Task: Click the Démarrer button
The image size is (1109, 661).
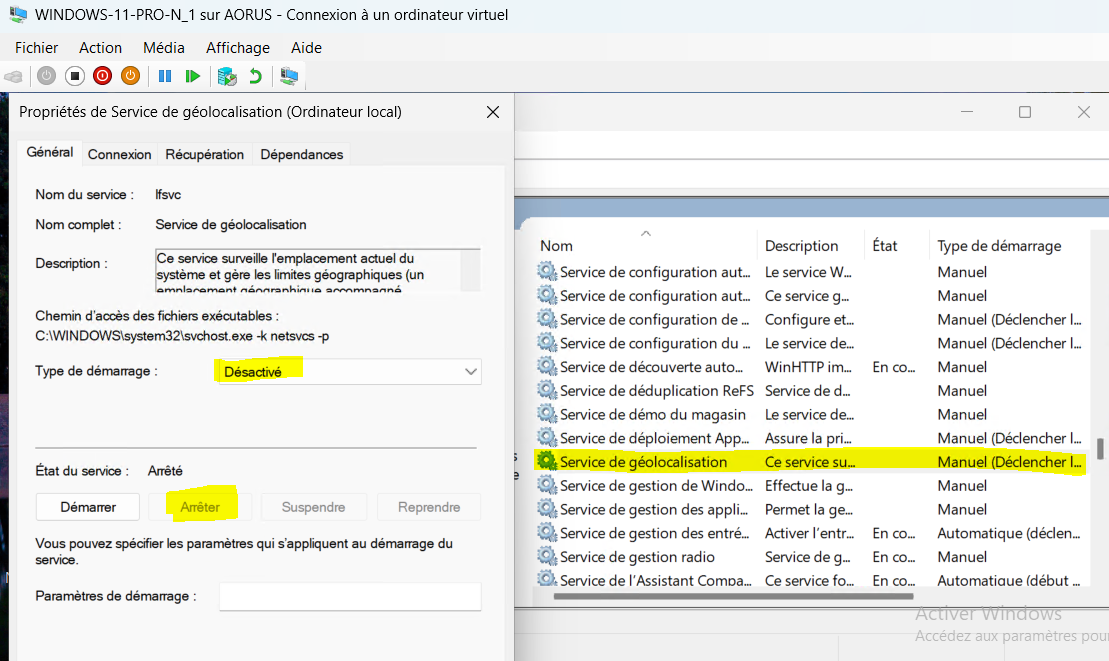Action: pyautogui.click(x=88, y=507)
